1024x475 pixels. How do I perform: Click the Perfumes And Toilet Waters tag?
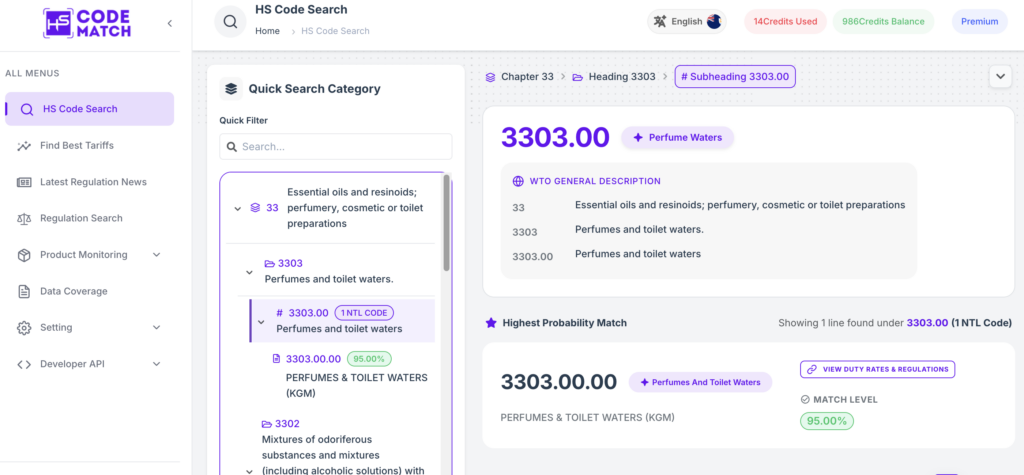700,382
